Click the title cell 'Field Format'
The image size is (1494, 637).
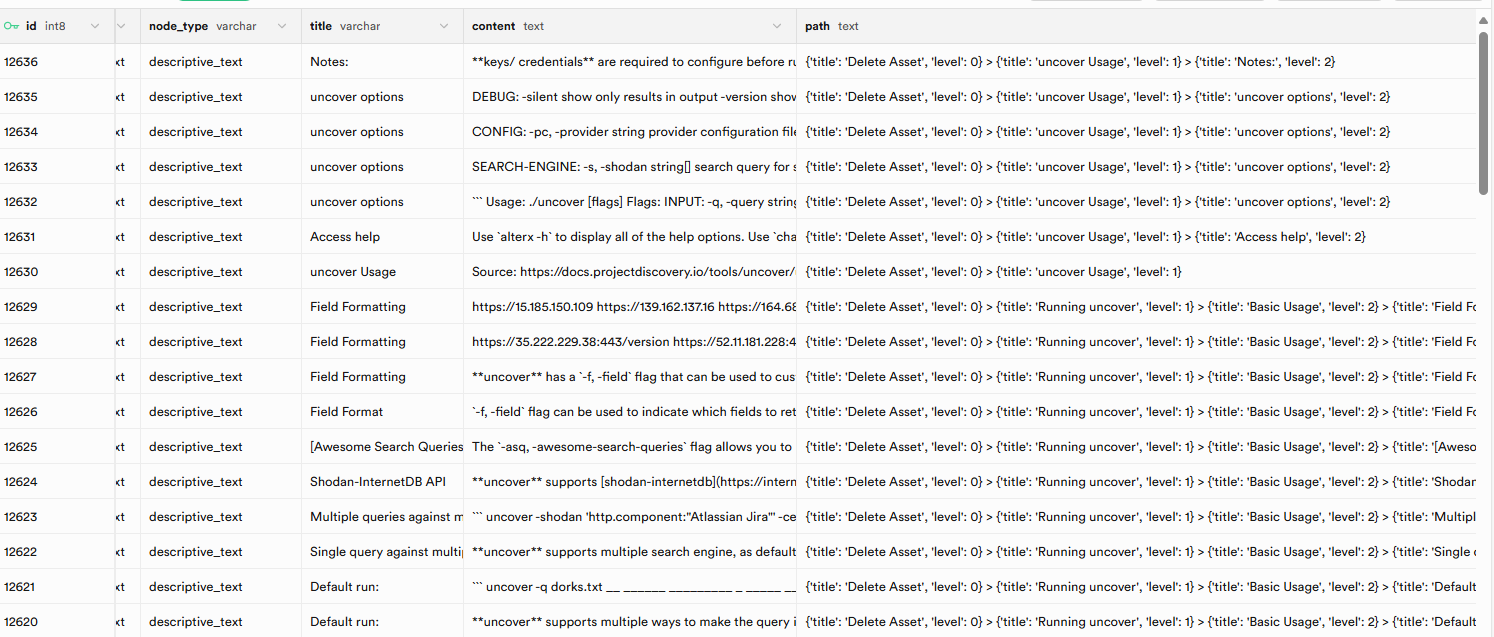[x=383, y=412]
